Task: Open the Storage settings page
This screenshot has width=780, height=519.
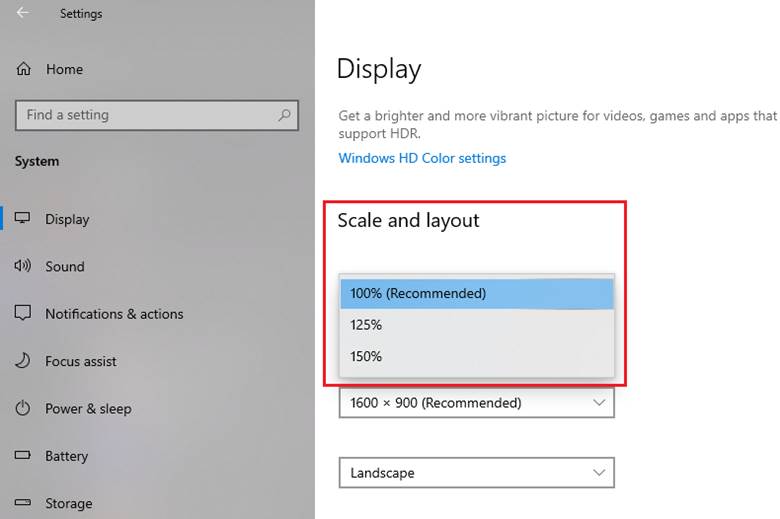Action: tap(69, 503)
